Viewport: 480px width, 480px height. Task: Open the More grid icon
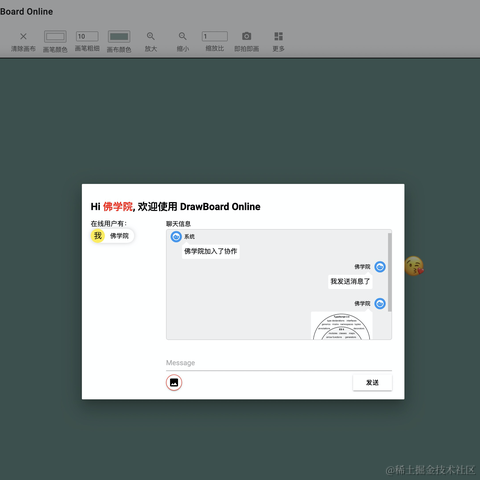pyautogui.click(x=278, y=36)
